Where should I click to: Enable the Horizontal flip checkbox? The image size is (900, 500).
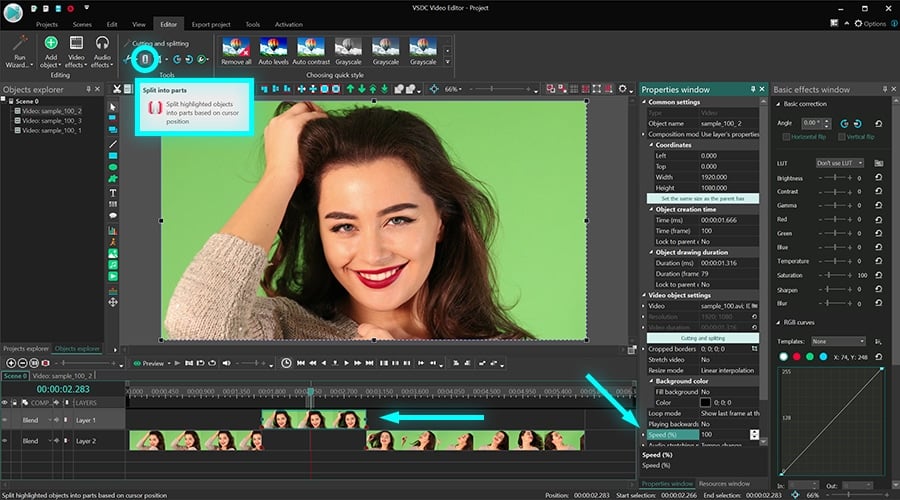(786, 137)
